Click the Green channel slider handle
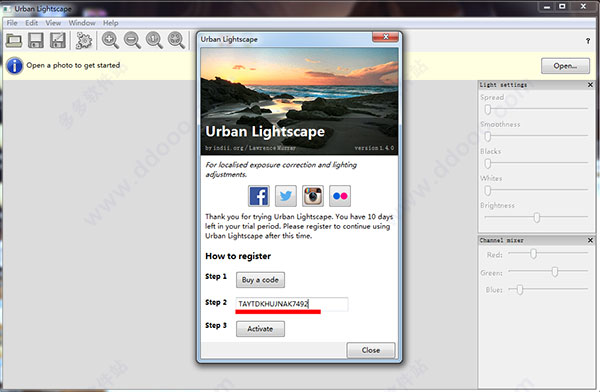Viewport: 600px width, 392px height. (554, 271)
